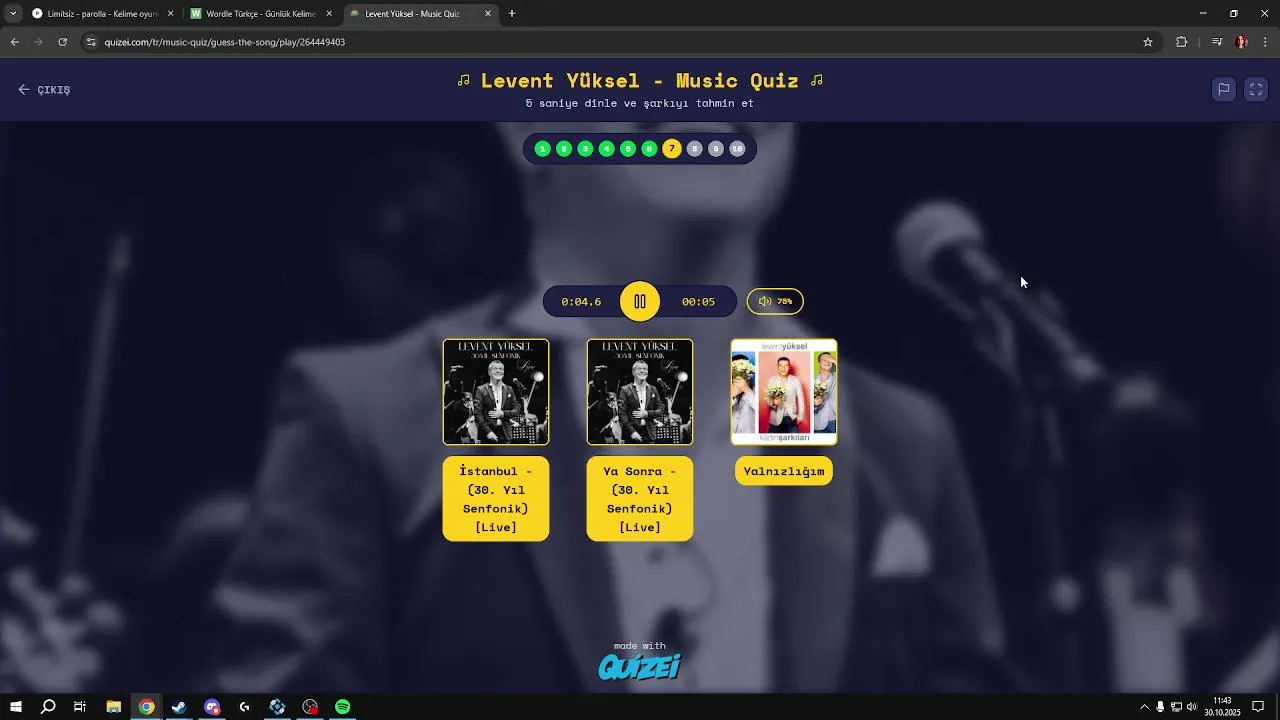Open the Chrome extensions puzzle icon
The height and width of the screenshot is (720, 1280).
pos(1182,42)
